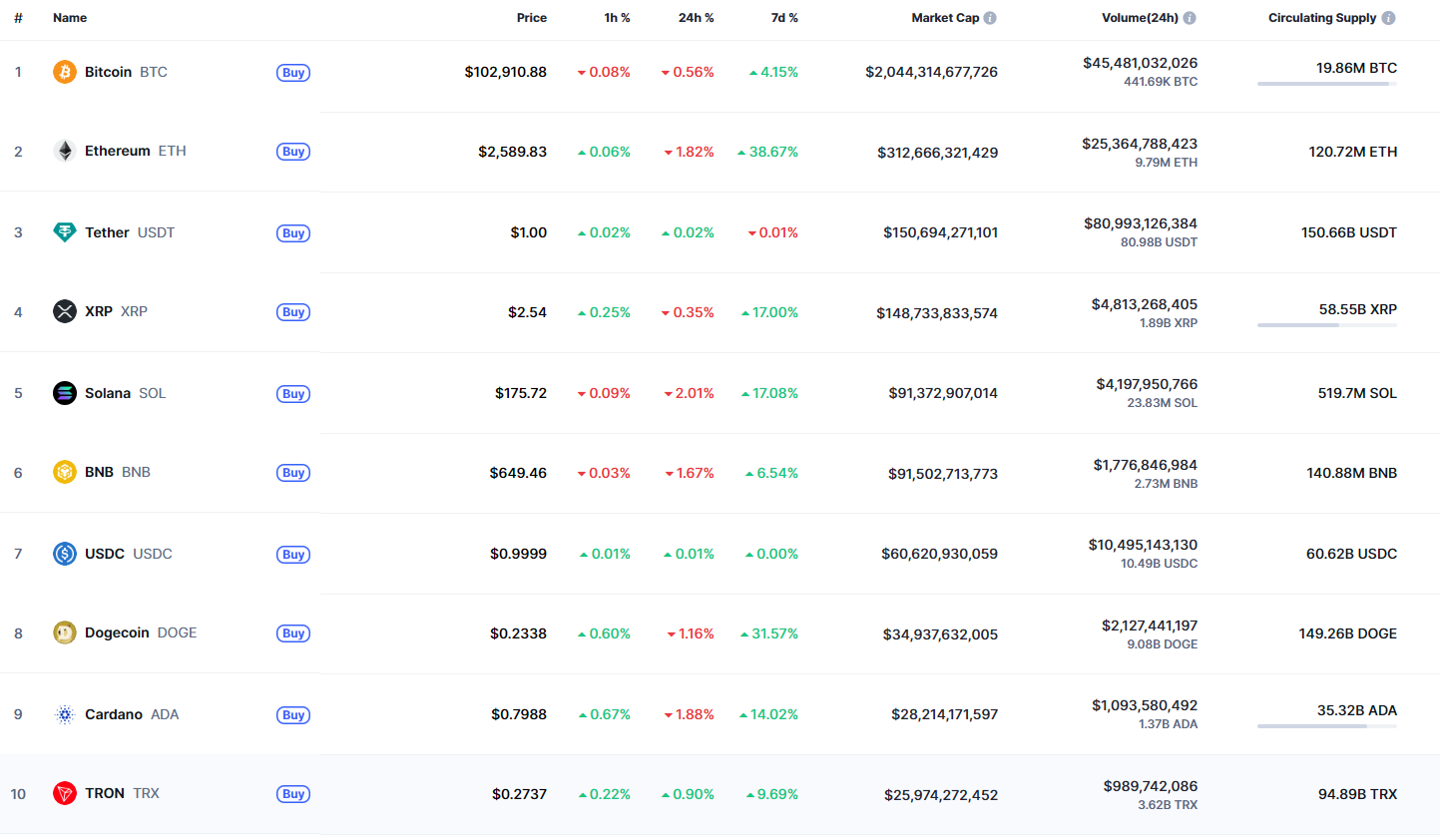The height and width of the screenshot is (840, 1440).
Task: Click the Bitcoin circulating supply progress bar
Action: [x=1327, y=84]
